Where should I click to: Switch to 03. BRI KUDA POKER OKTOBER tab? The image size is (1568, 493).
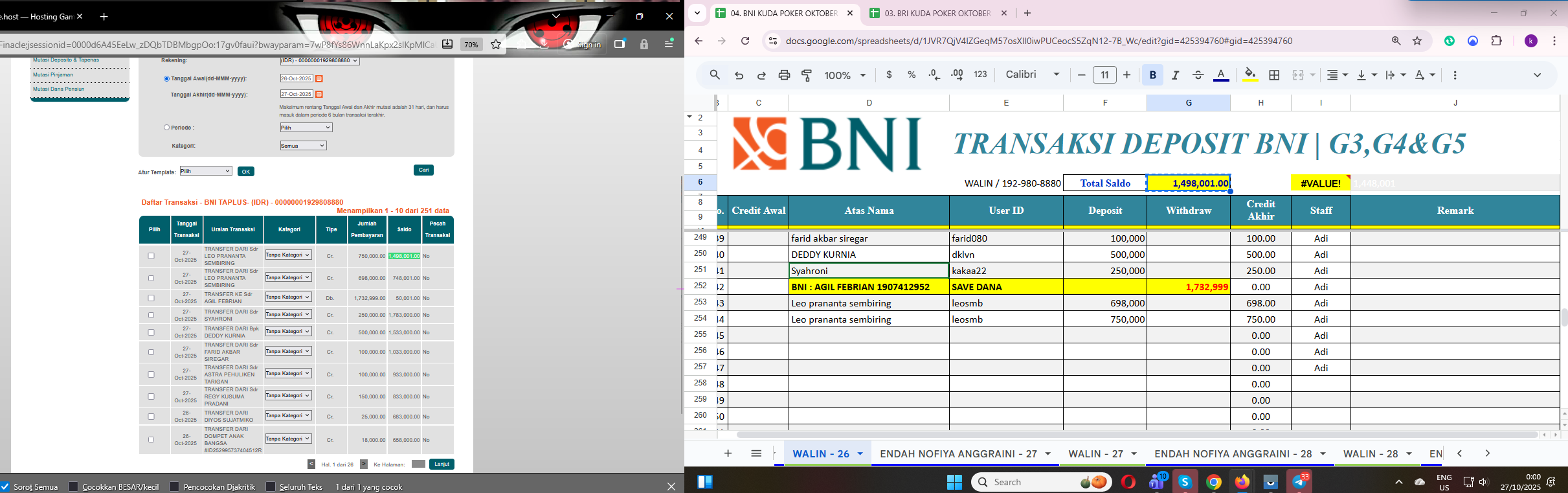coord(937,13)
